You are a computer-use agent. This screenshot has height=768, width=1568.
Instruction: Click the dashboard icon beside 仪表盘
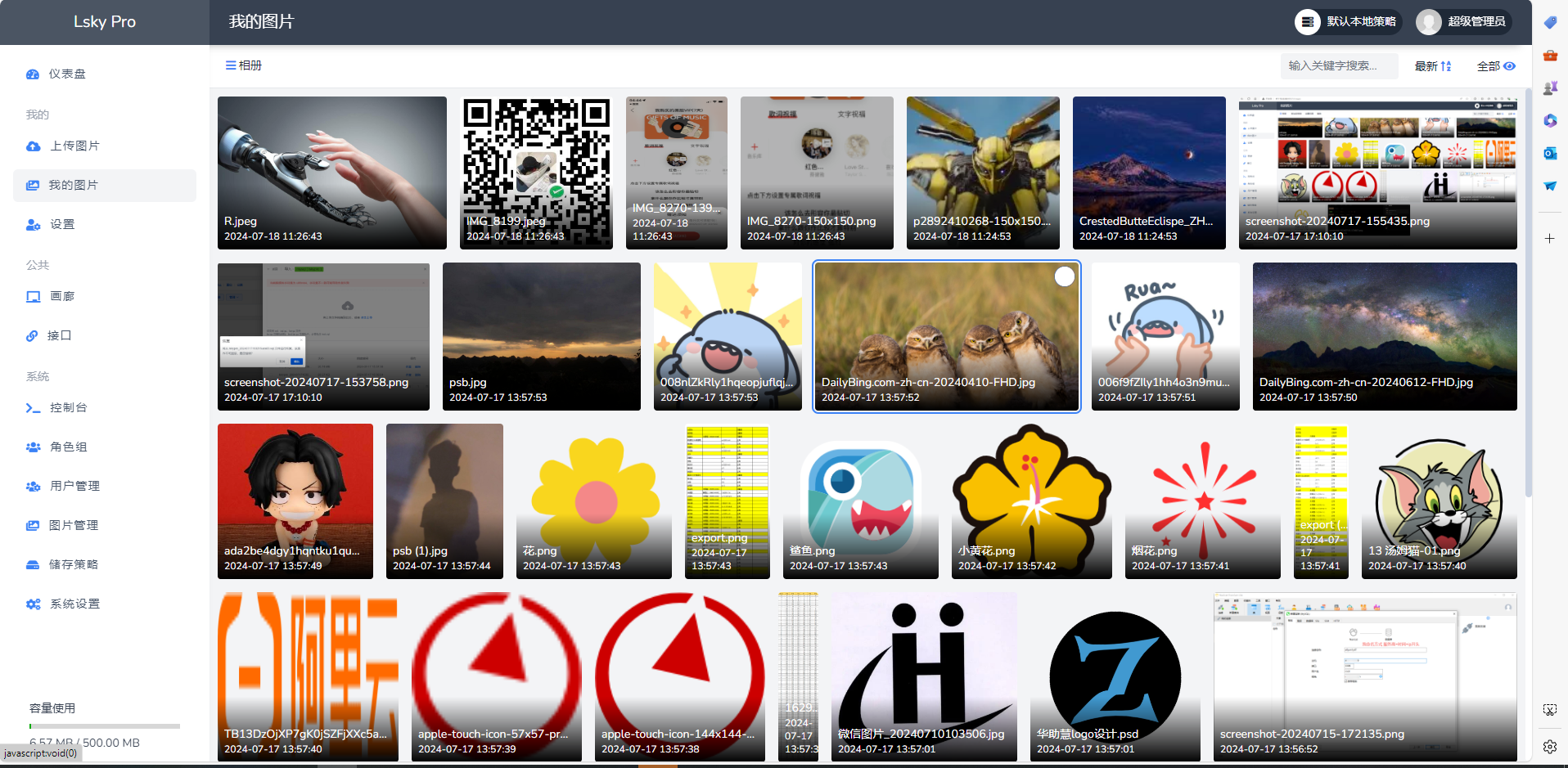33,74
